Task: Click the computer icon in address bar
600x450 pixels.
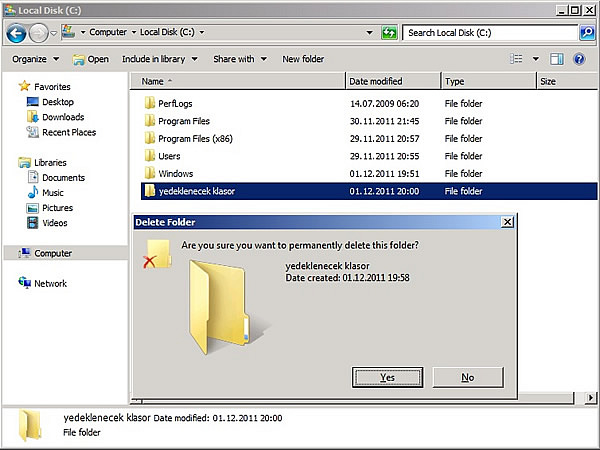Action: tap(68, 32)
